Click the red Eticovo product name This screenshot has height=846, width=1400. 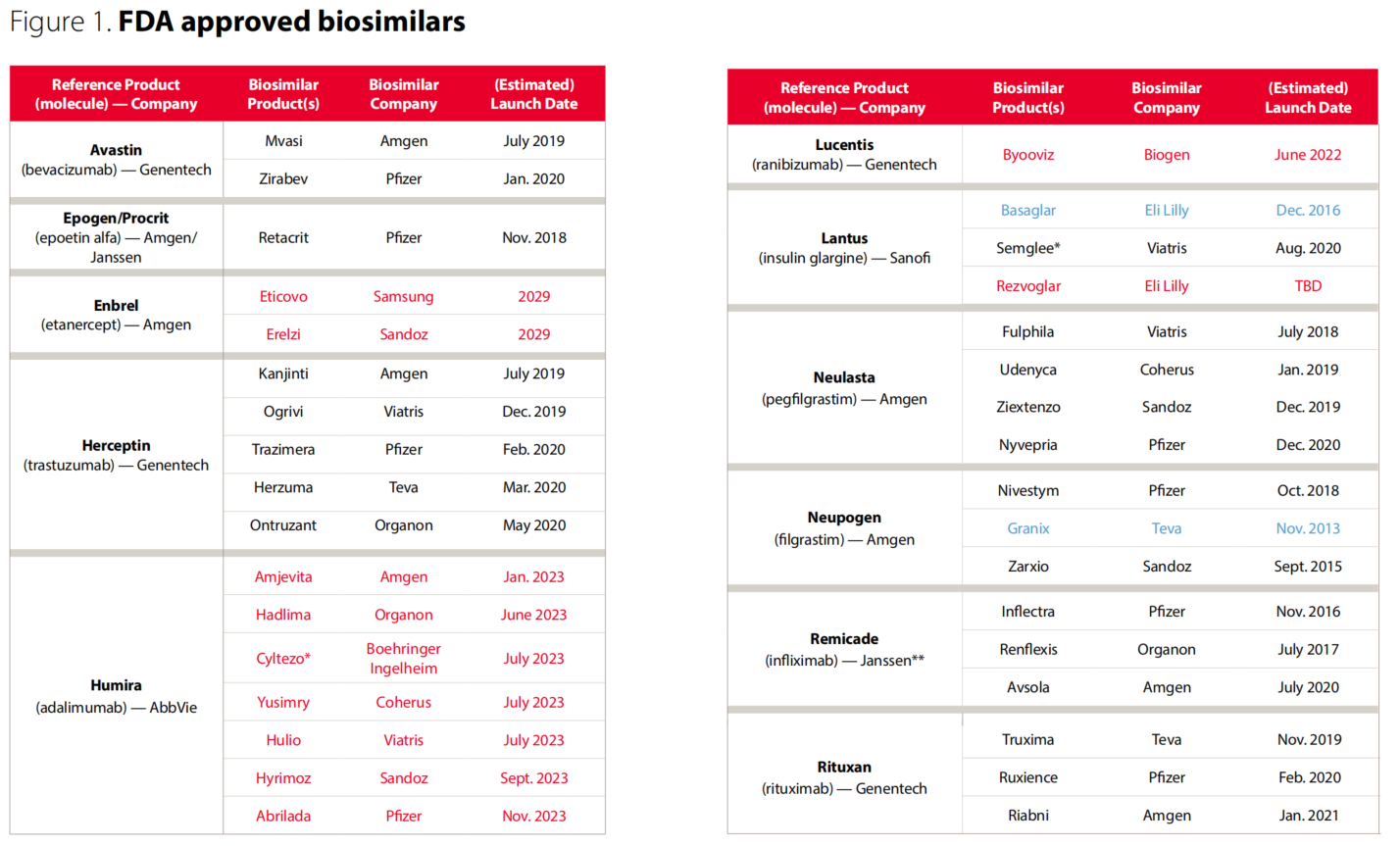pos(283,296)
